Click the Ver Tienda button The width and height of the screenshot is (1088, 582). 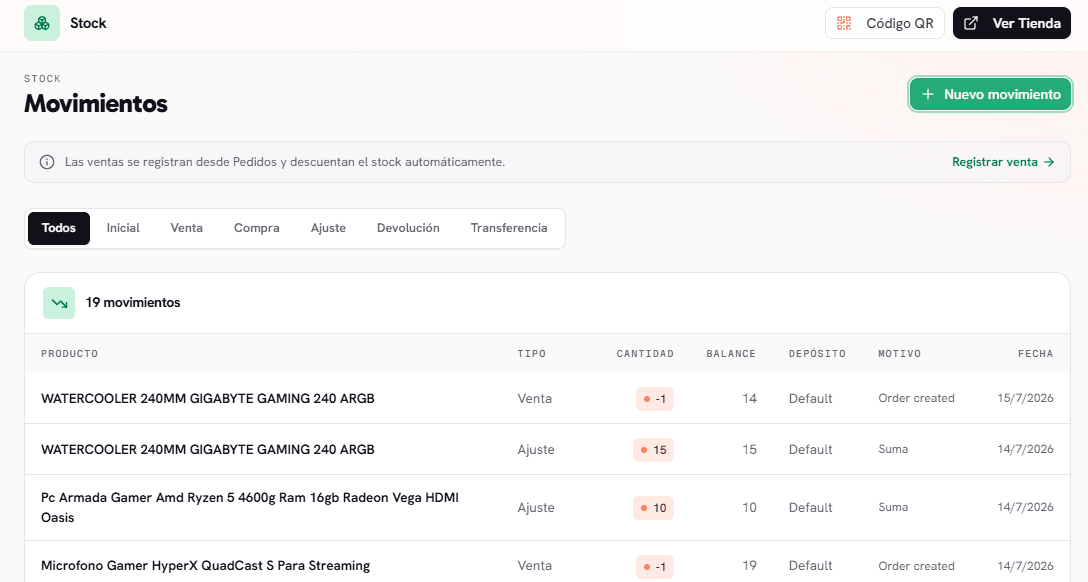pyautogui.click(x=1012, y=23)
